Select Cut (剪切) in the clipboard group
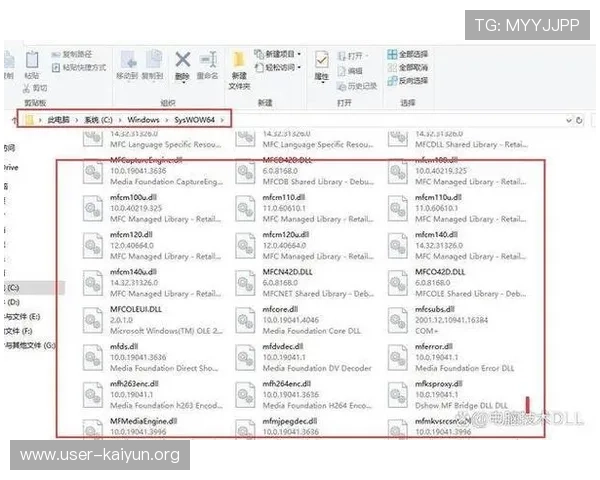The image size is (600, 480). (35, 88)
